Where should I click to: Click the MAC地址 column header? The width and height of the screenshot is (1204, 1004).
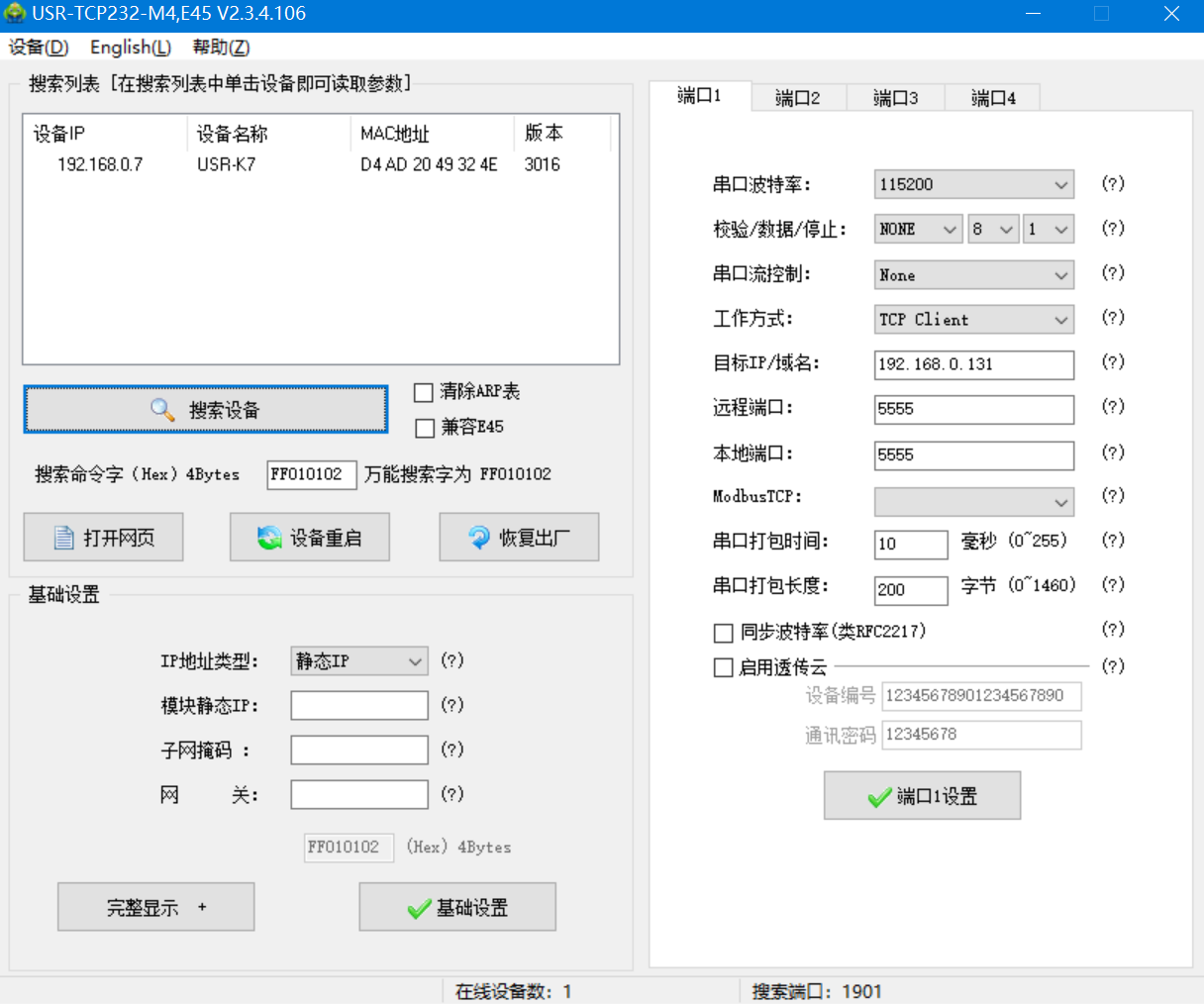point(432,134)
